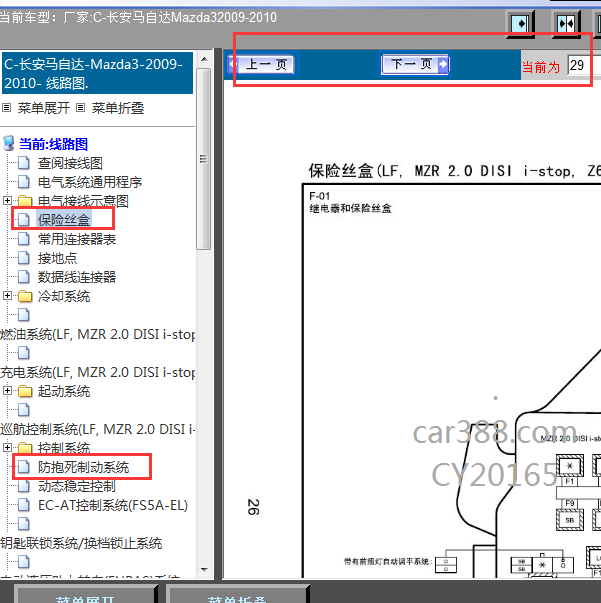Click document icon beside 查阅接线图
The height and width of the screenshot is (603, 601).
[24, 163]
